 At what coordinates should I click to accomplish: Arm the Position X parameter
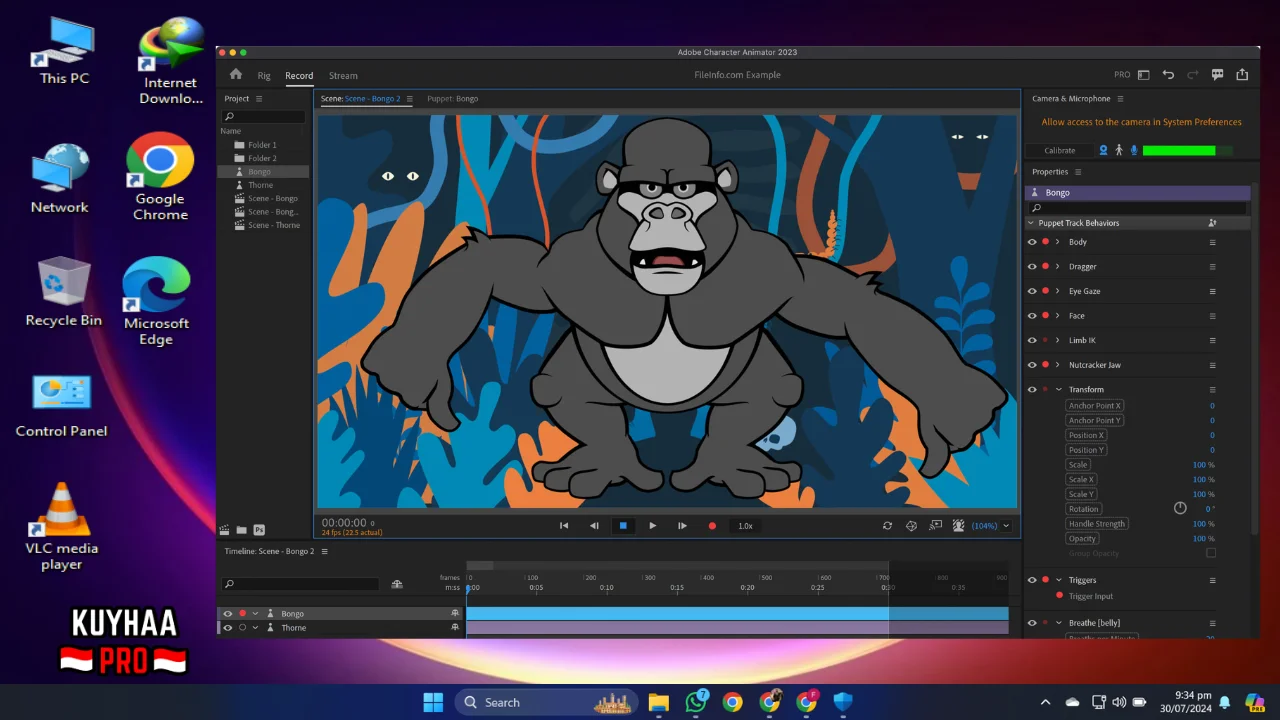click(1087, 435)
